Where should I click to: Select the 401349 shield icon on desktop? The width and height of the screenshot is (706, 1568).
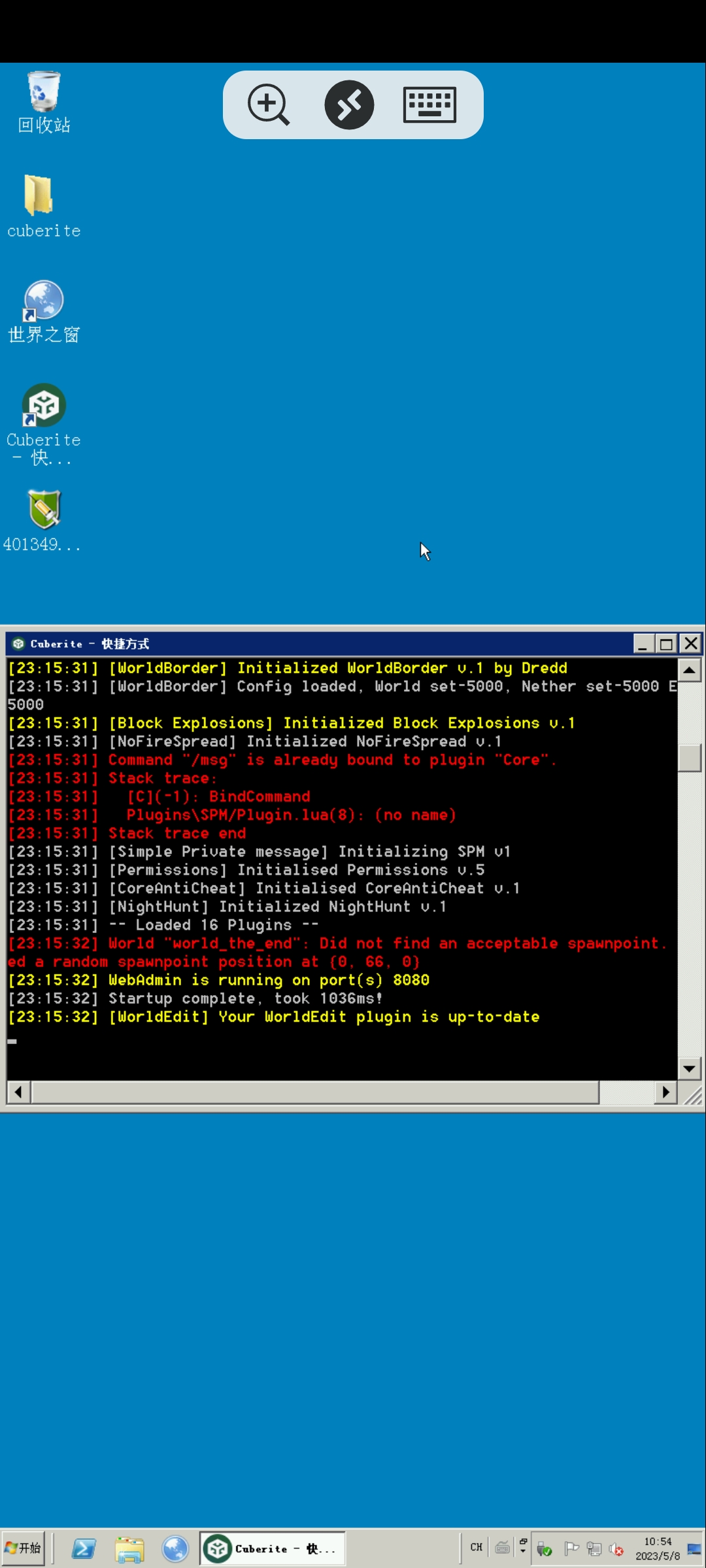pyautogui.click(x=44, y=510)
